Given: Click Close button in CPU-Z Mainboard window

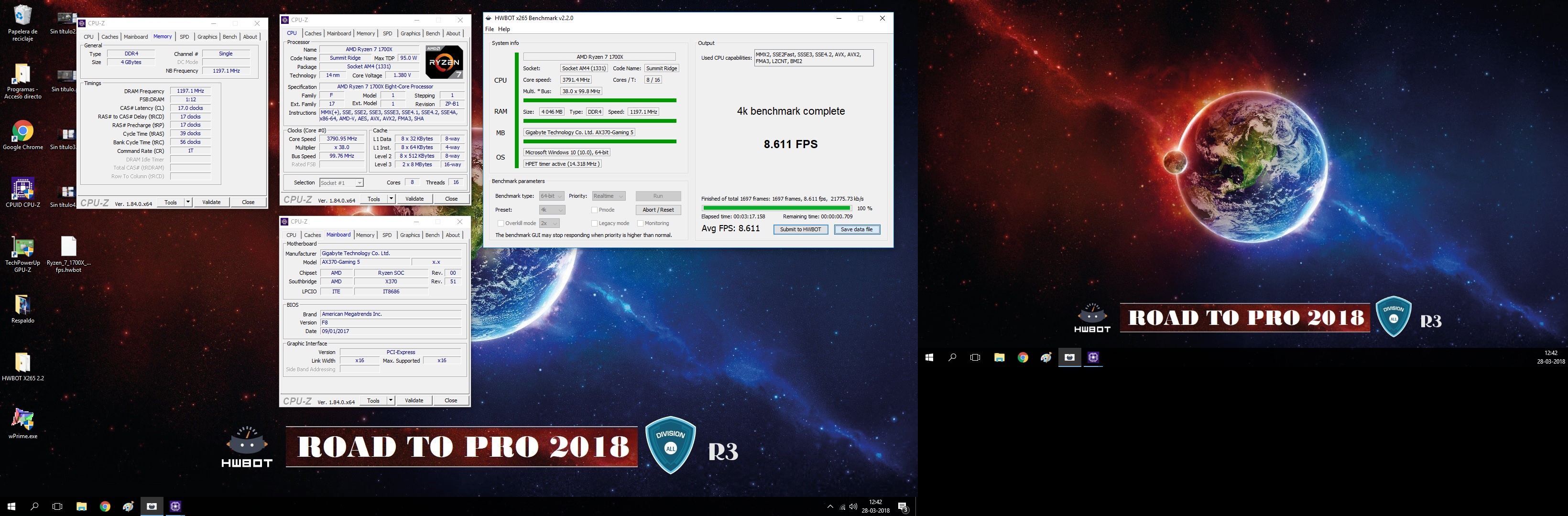Looking at the screenshot, I should [451, 400].
